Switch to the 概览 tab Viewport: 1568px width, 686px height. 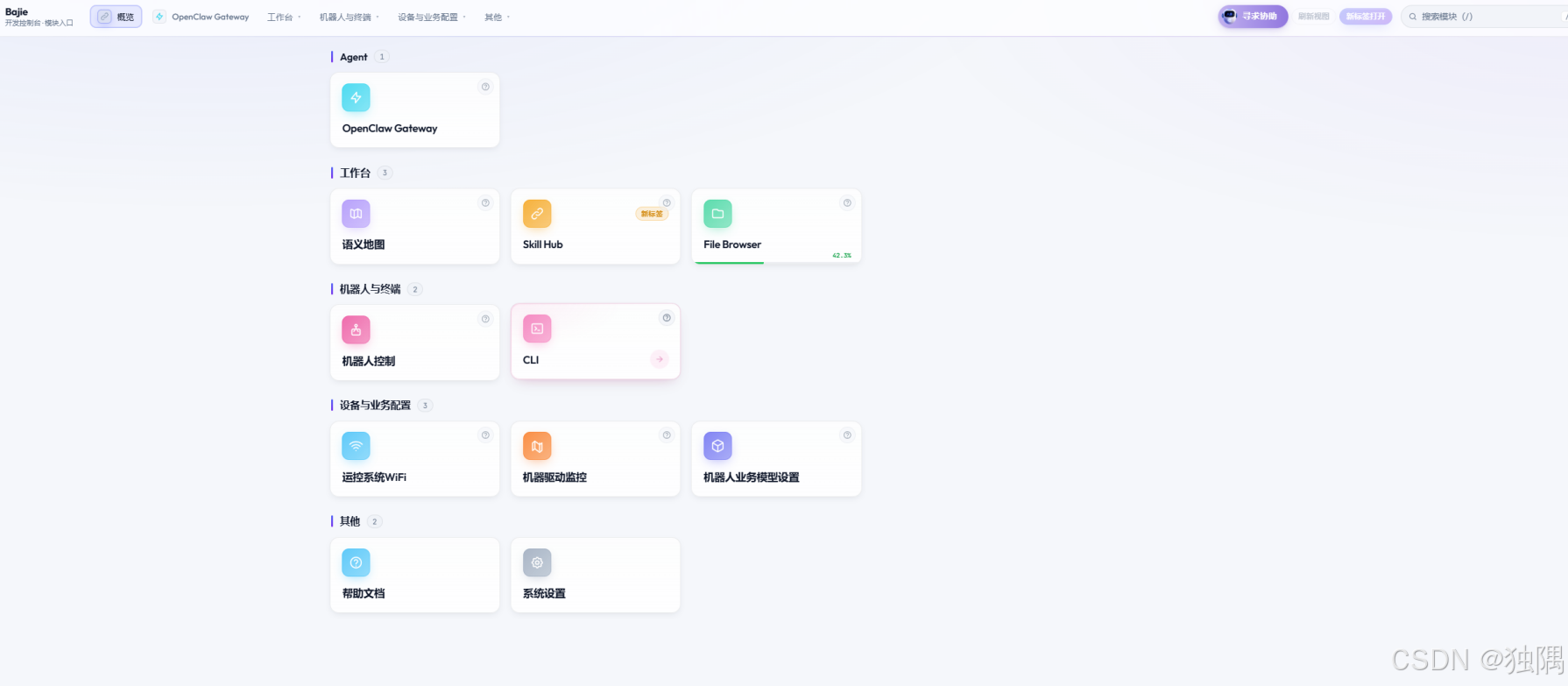tap(117, 17)
